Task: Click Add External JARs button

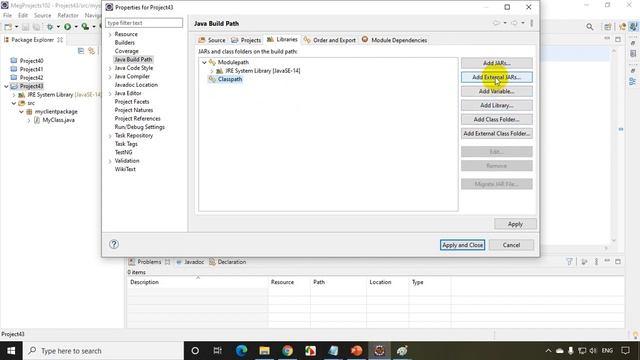Action: click(496, 77)
